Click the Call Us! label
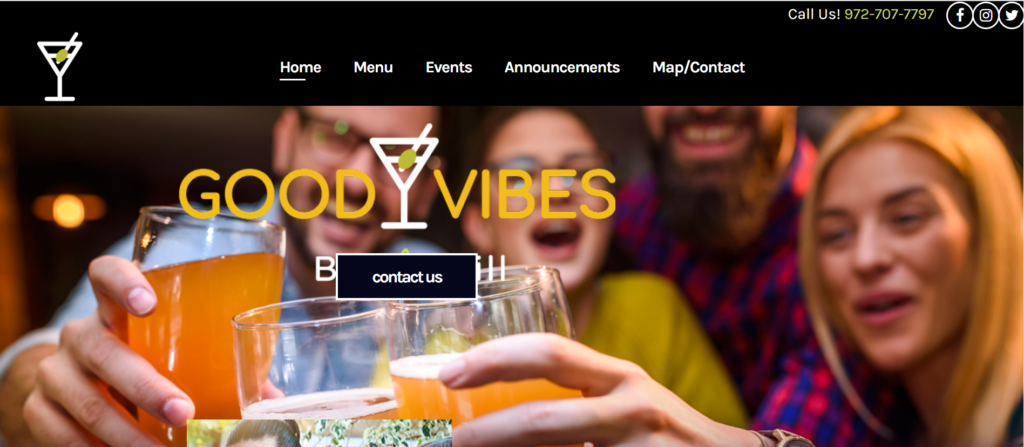The width and height of the screenshot is (1024, 447). (814, 14)
